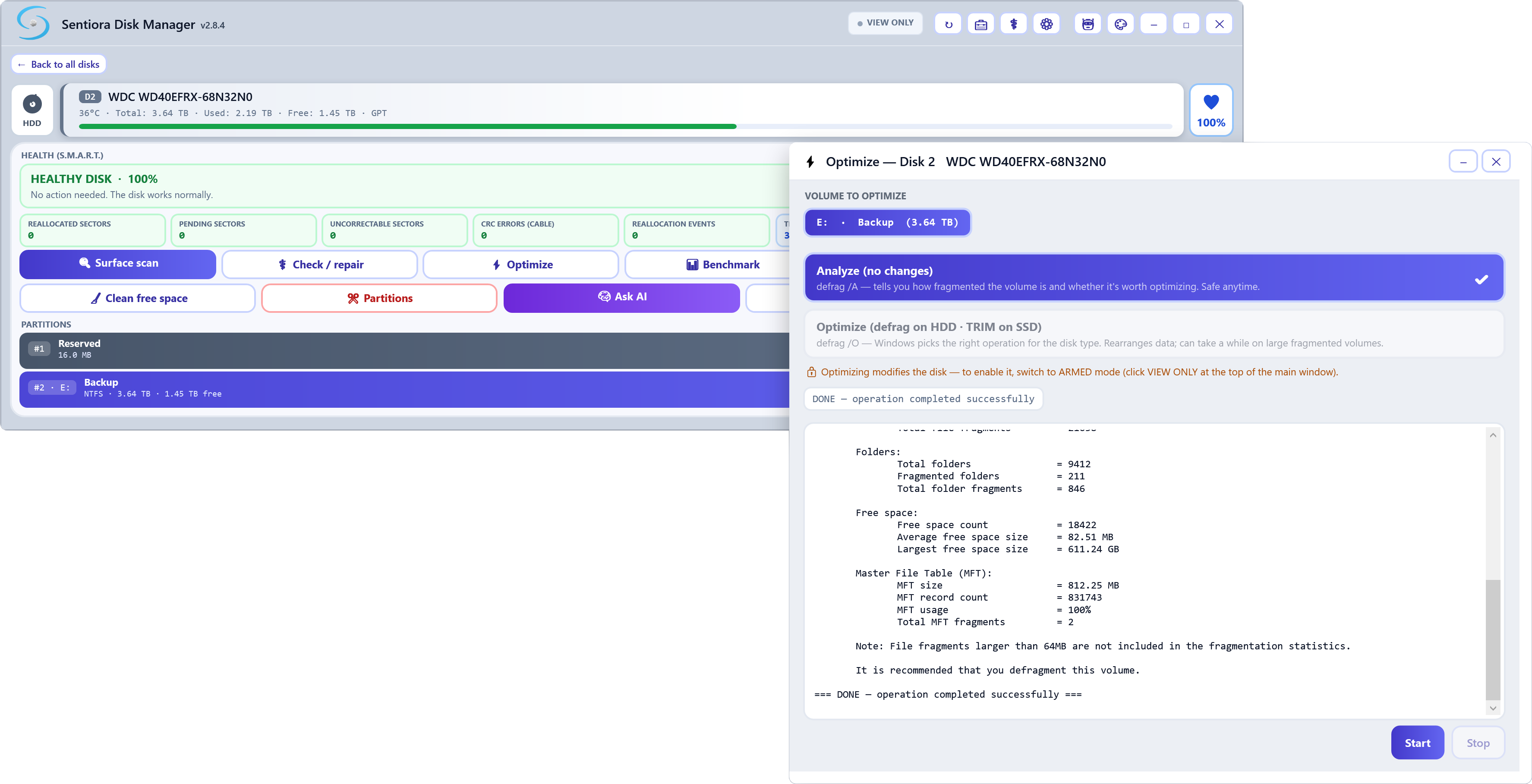Click the disk name WDC WD40EFRX-68N32N0 header
This screenshot has height=784, width=1532.
tap(180, 97)
